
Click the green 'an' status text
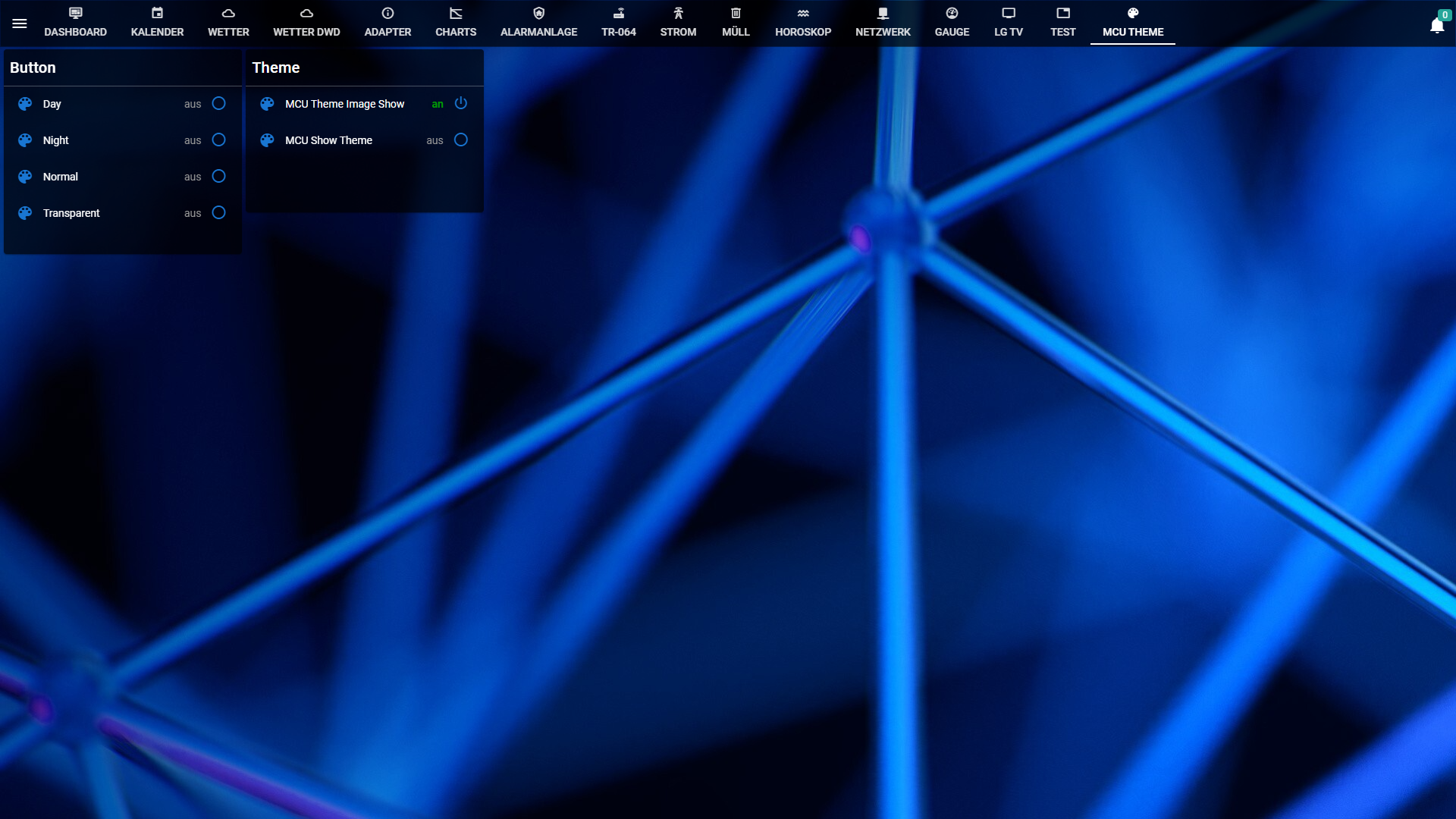click(x=438, y=104)
